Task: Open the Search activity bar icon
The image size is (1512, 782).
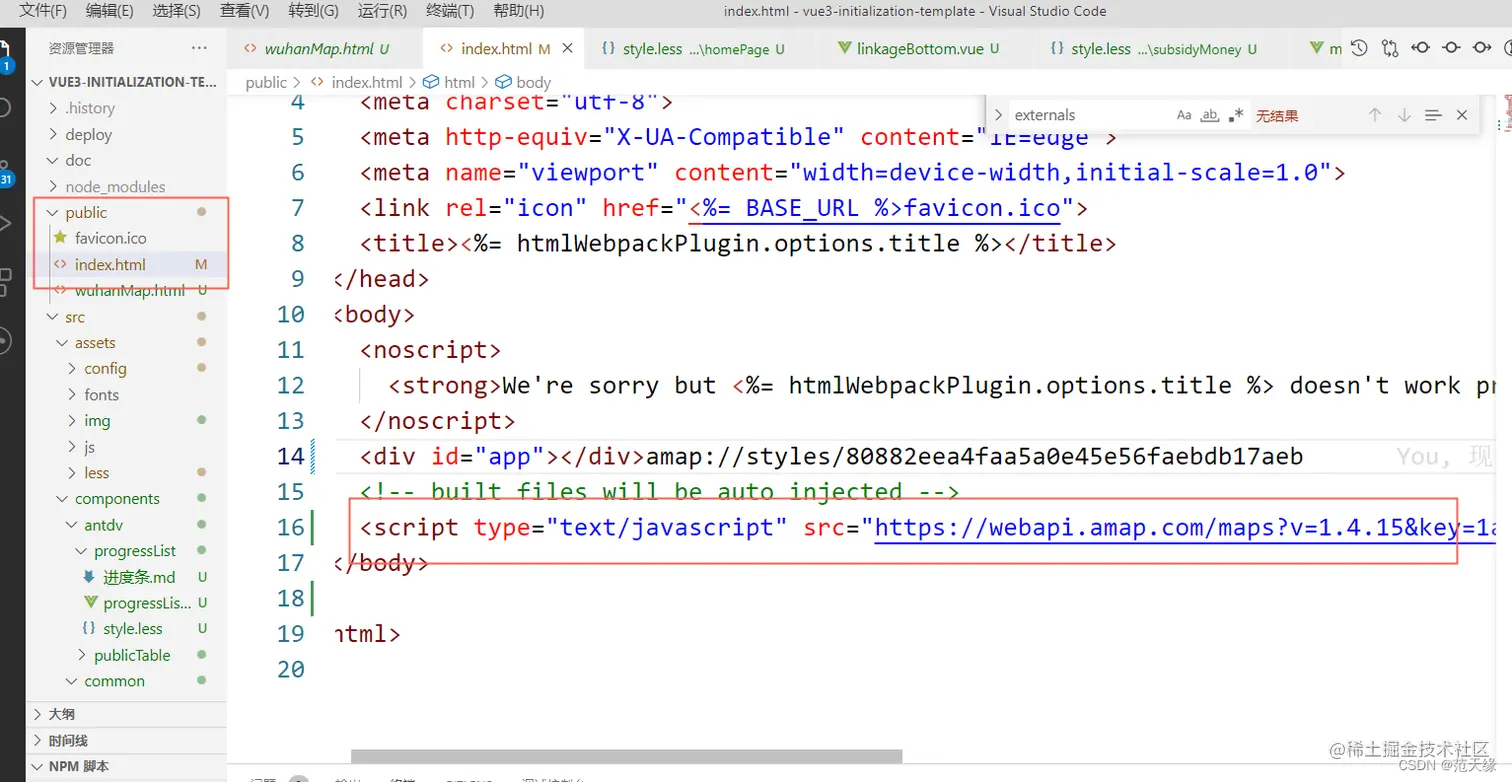Action: coord(4,108)
